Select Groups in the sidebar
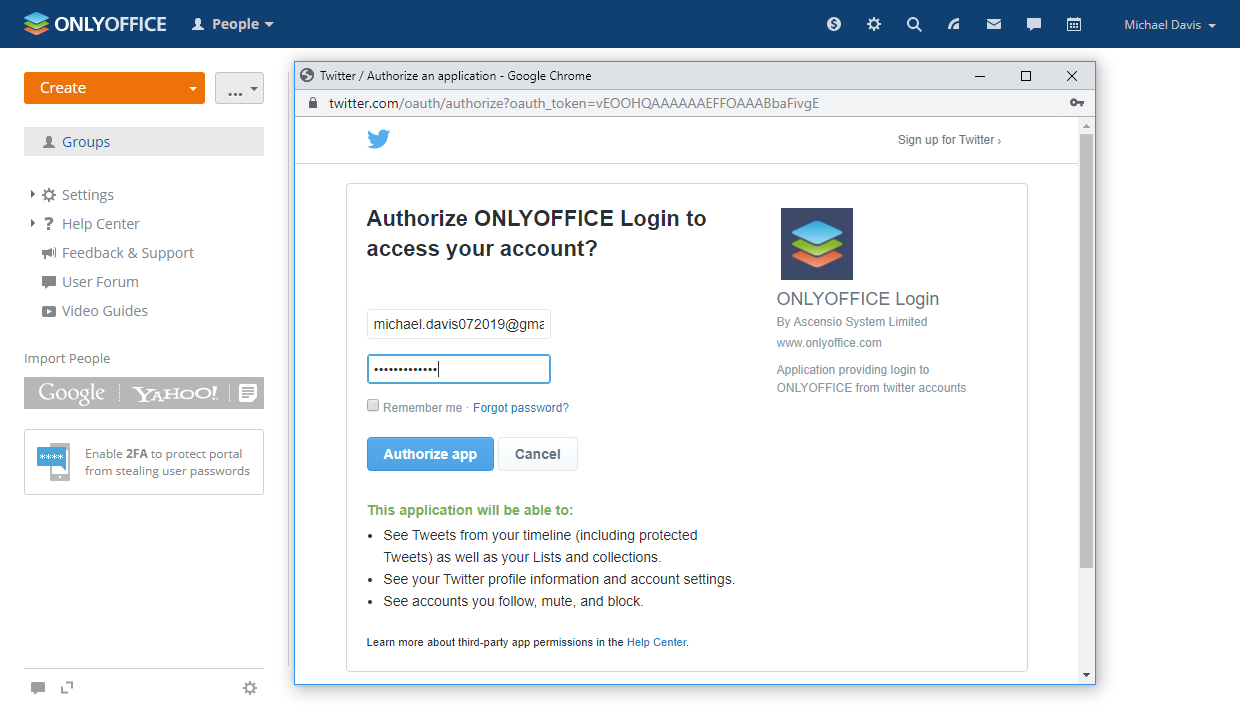1240x708 pixels. [x=144, y=142]
